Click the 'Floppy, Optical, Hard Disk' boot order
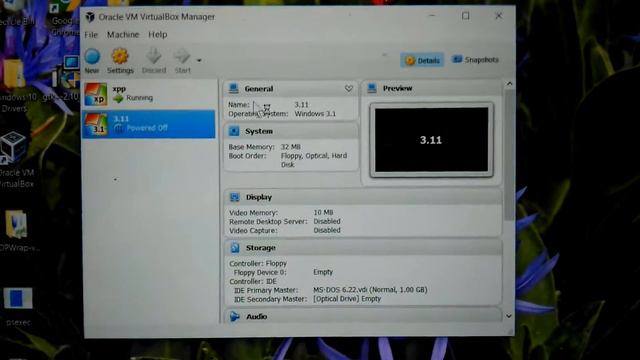The height and width of the screenshot is (360, 640). 314,160
